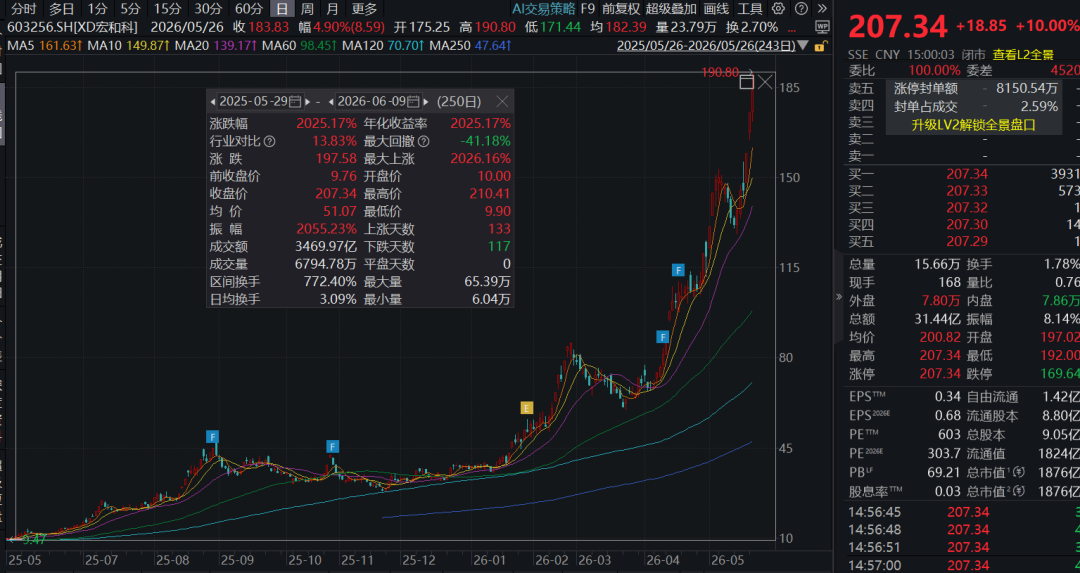Open the help question mark icon in toolbar

[801, 9]
